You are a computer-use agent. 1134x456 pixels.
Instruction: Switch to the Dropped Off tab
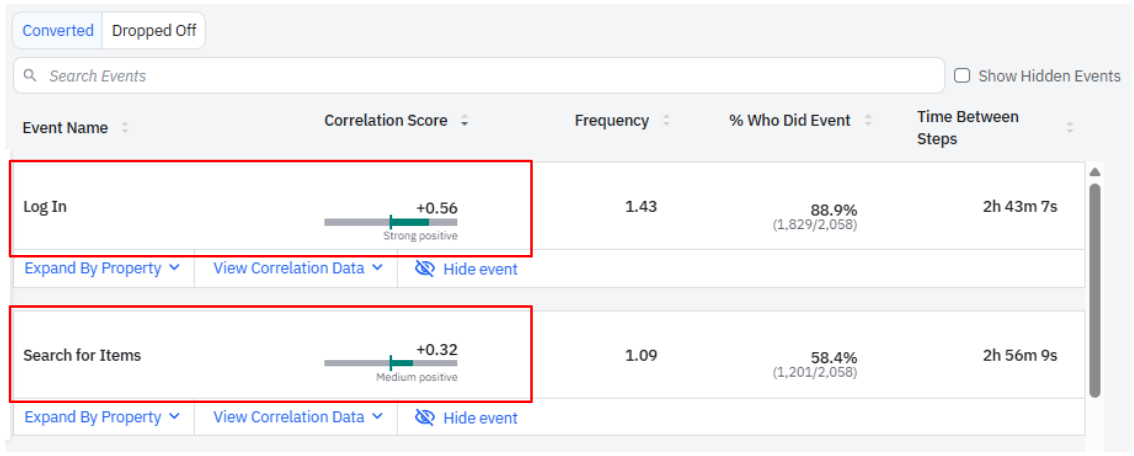click(154, 30)
